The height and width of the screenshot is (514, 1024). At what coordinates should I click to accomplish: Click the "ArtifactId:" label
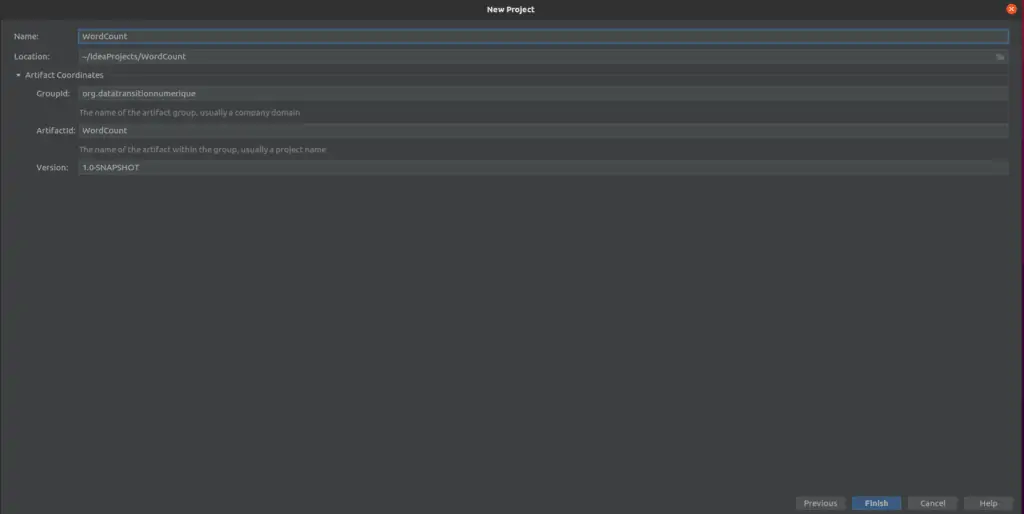click(55, 130)
